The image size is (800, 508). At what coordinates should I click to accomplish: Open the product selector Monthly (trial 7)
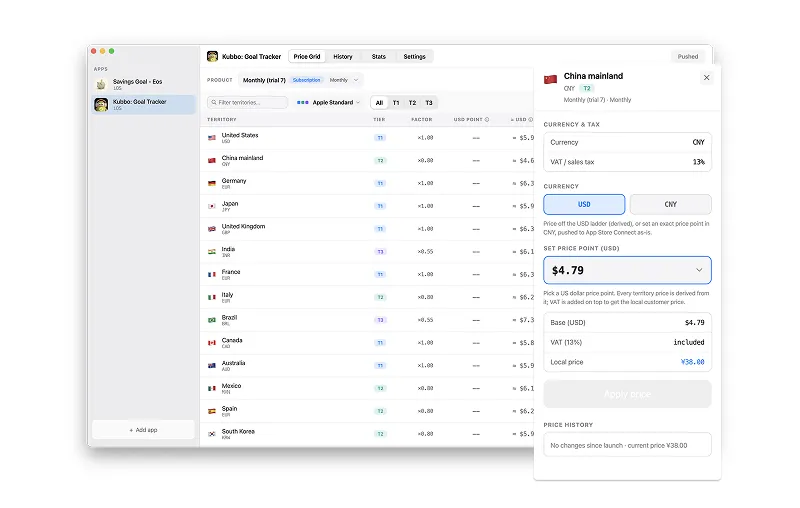(x=301, y=80)
